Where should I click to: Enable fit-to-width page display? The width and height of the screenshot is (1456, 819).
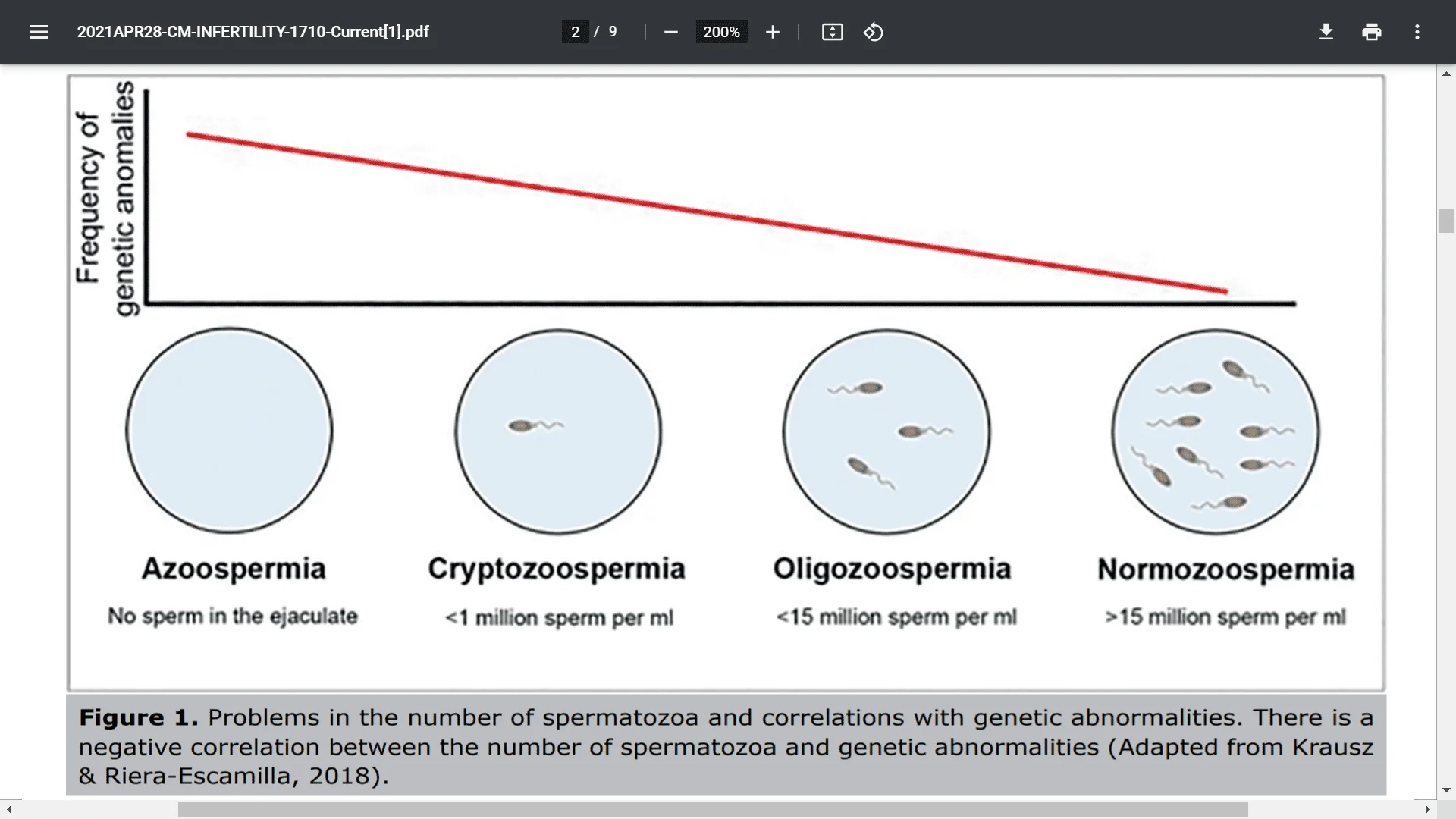coord(831,32)
